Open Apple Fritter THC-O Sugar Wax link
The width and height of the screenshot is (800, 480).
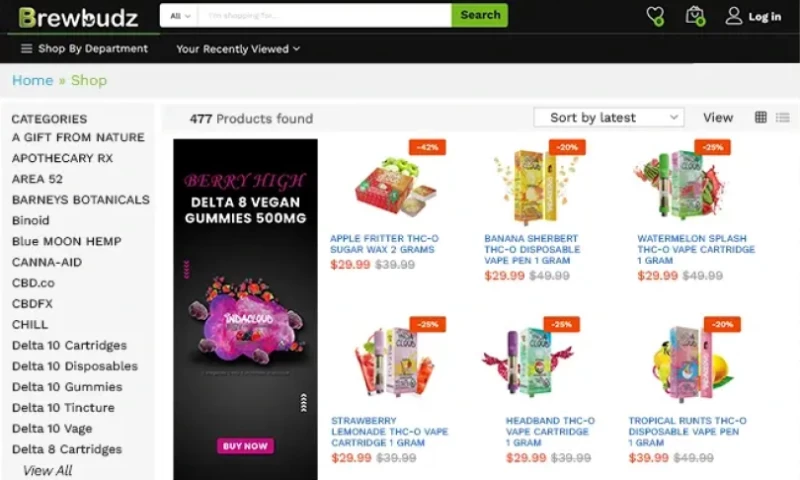coord(384,244)
